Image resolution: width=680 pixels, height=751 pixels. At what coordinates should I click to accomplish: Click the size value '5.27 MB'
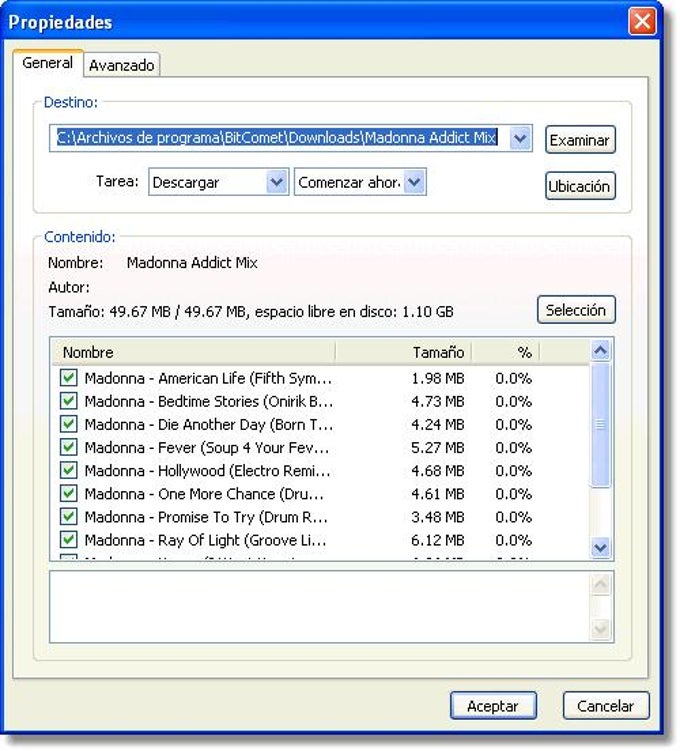click(438, 448)
